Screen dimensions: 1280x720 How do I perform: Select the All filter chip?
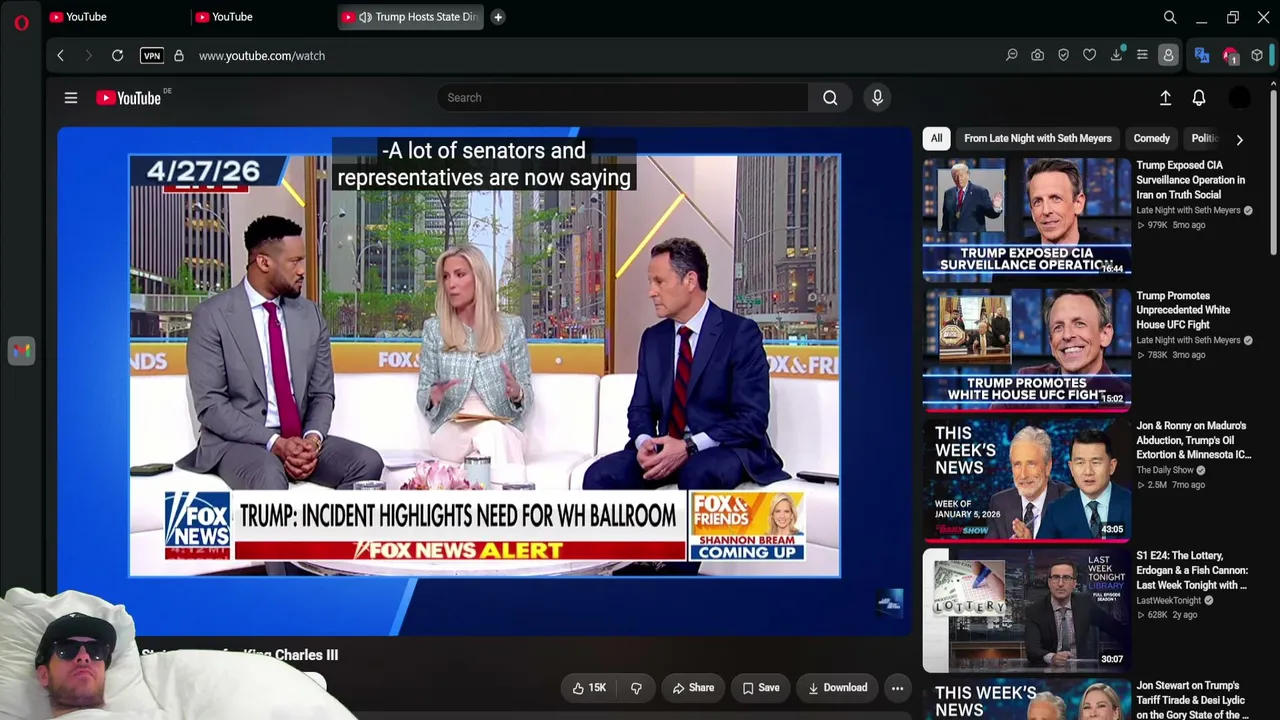pyautogui.click(x=936, y=139)
